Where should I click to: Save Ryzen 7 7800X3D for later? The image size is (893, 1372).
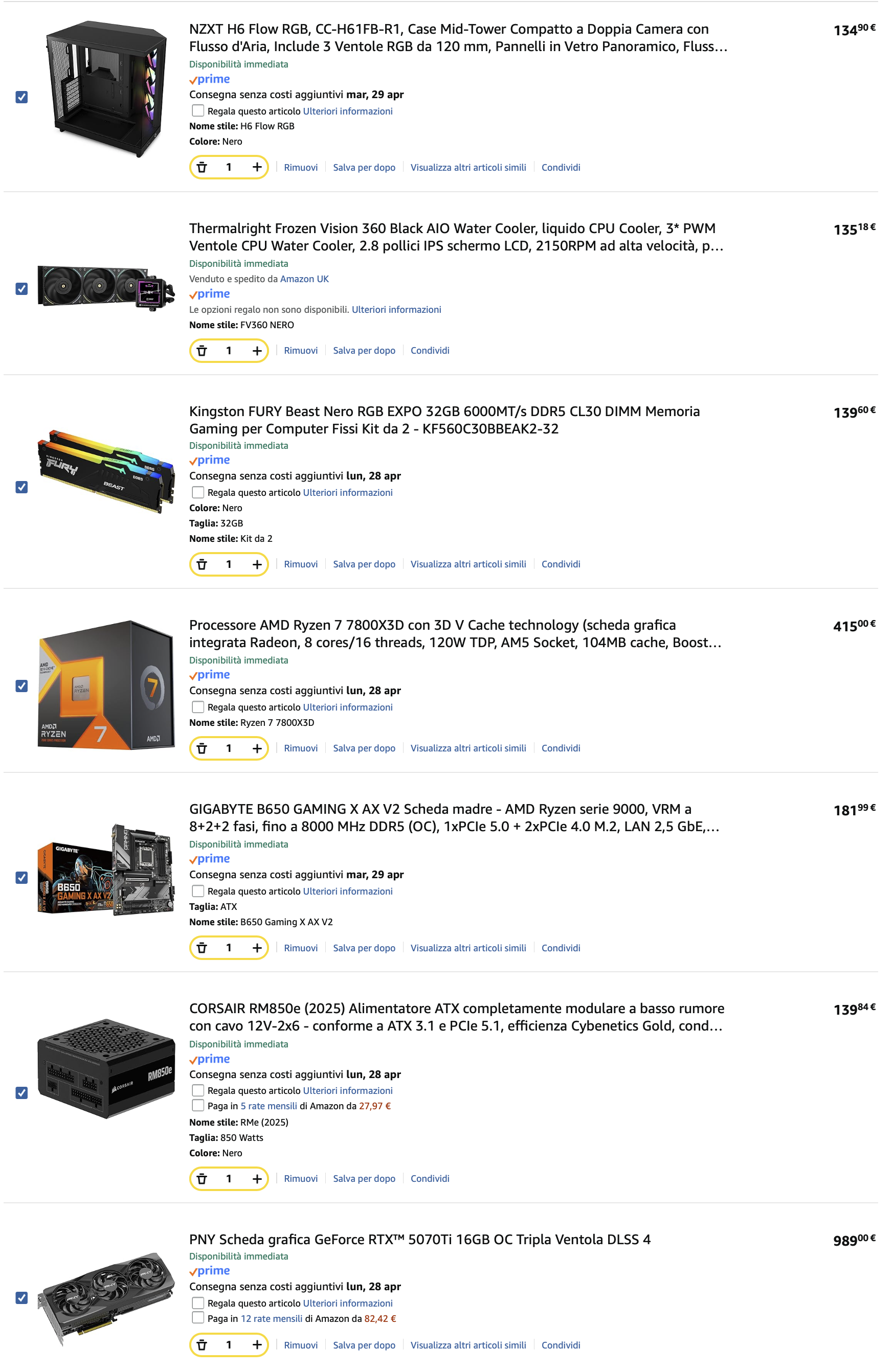coord(364,748)
